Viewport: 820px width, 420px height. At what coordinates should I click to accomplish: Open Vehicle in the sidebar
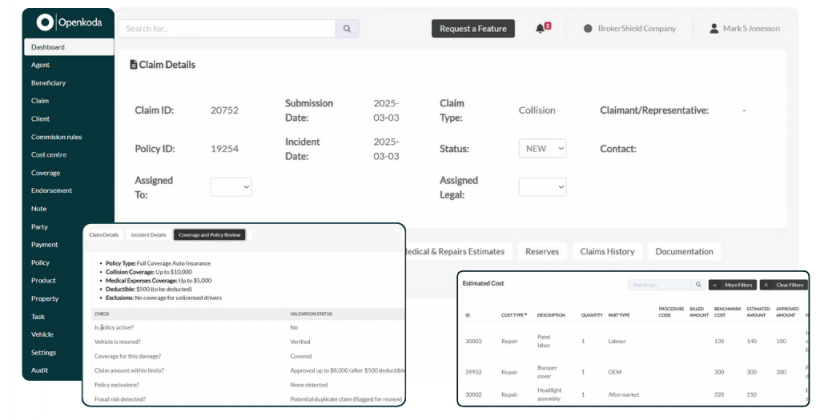(42, 334)
